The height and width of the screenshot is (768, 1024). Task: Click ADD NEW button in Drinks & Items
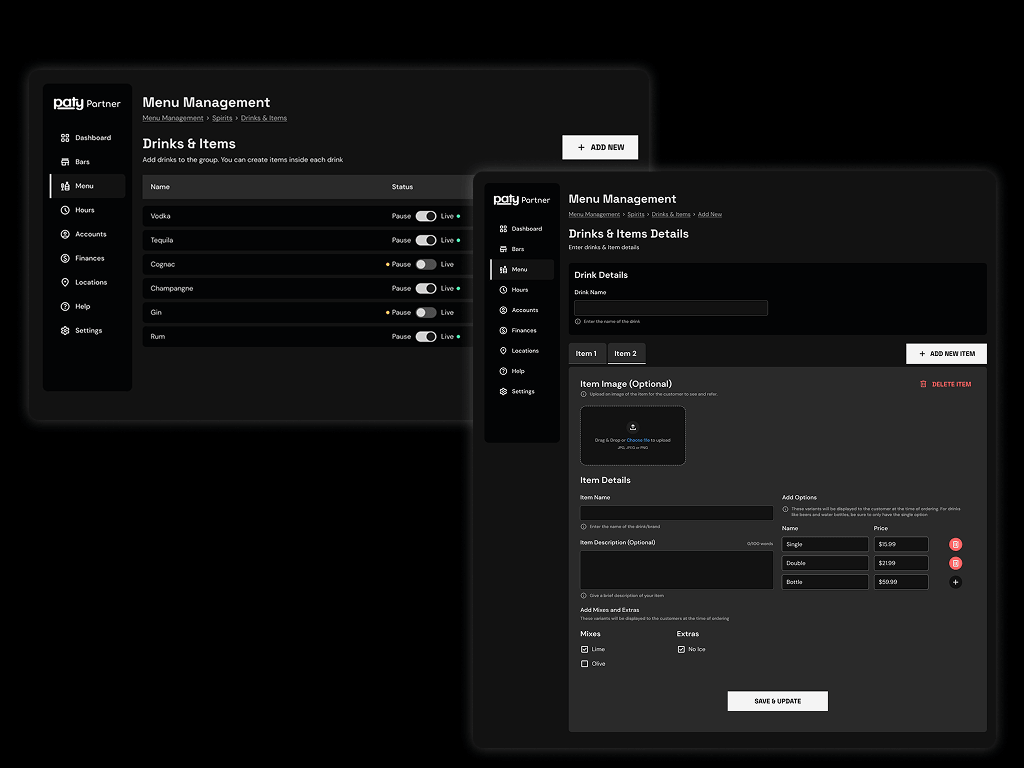pos(600,147)
